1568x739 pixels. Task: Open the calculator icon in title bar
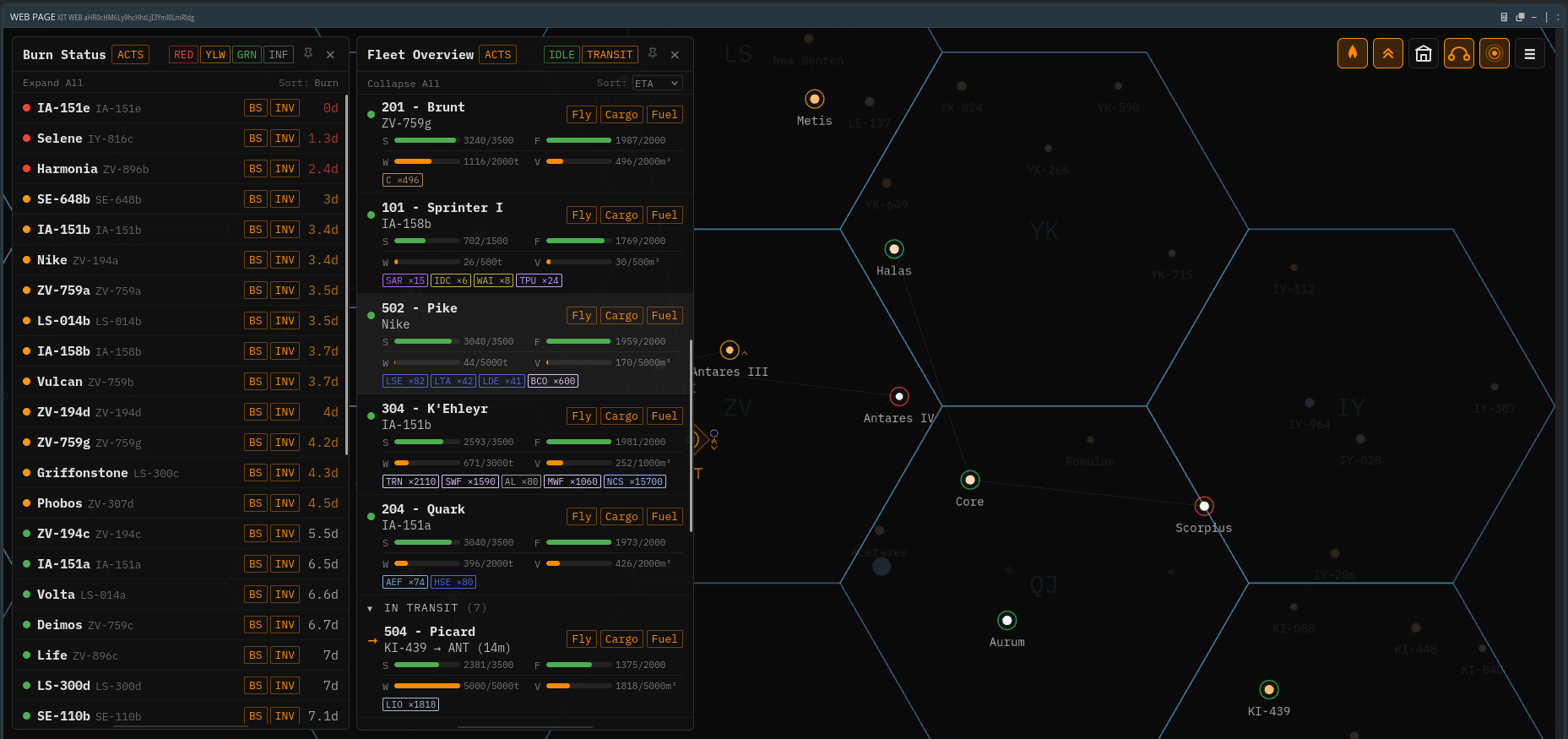click(1504, 17)
